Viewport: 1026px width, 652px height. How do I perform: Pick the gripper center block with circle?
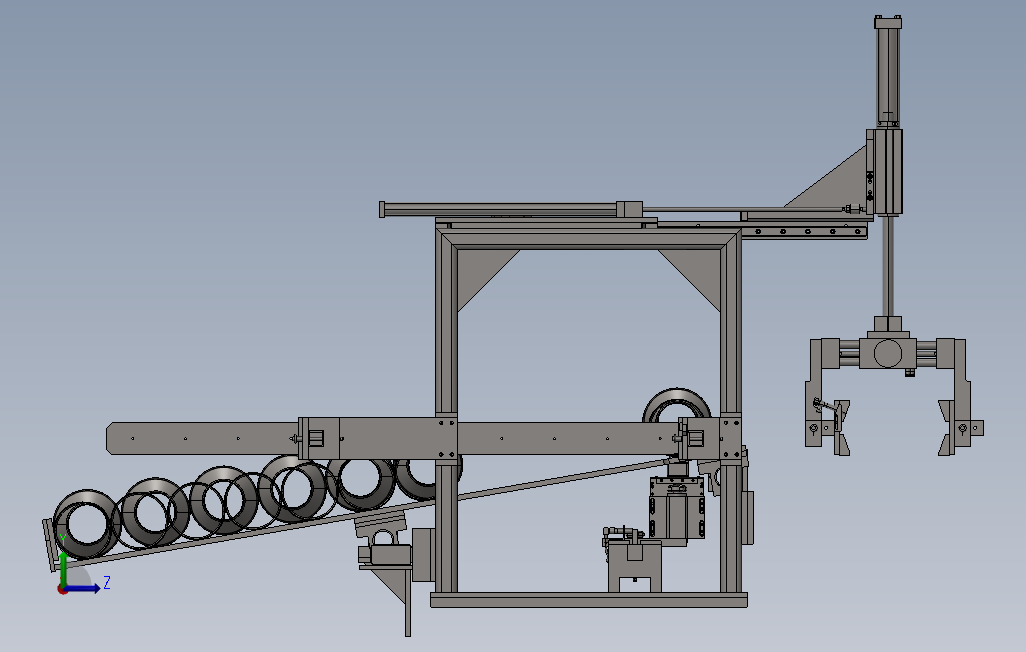pyautogui.click(x=887, y=352)
